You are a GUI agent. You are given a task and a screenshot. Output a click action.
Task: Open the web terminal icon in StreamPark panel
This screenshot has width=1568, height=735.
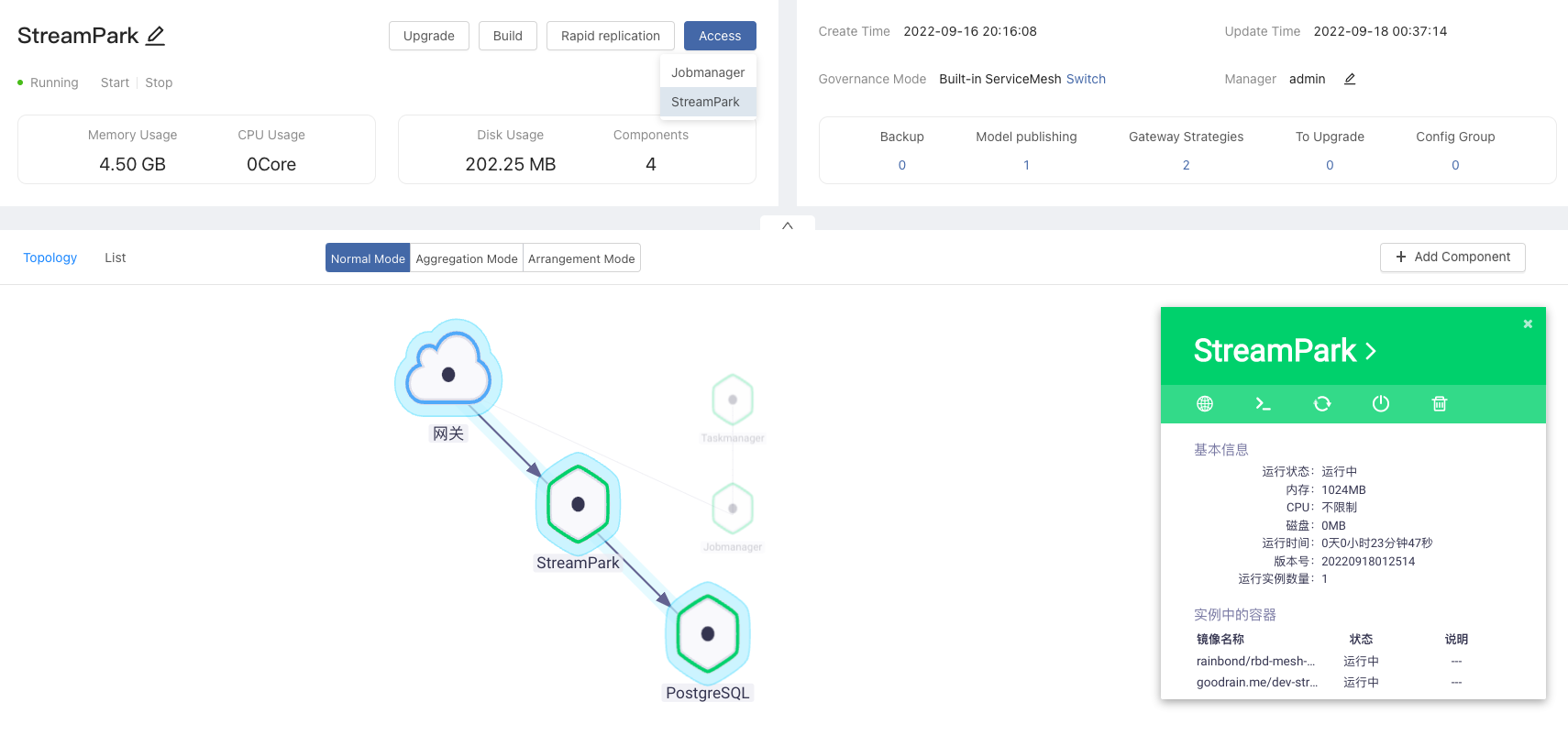coord(1263,404)
